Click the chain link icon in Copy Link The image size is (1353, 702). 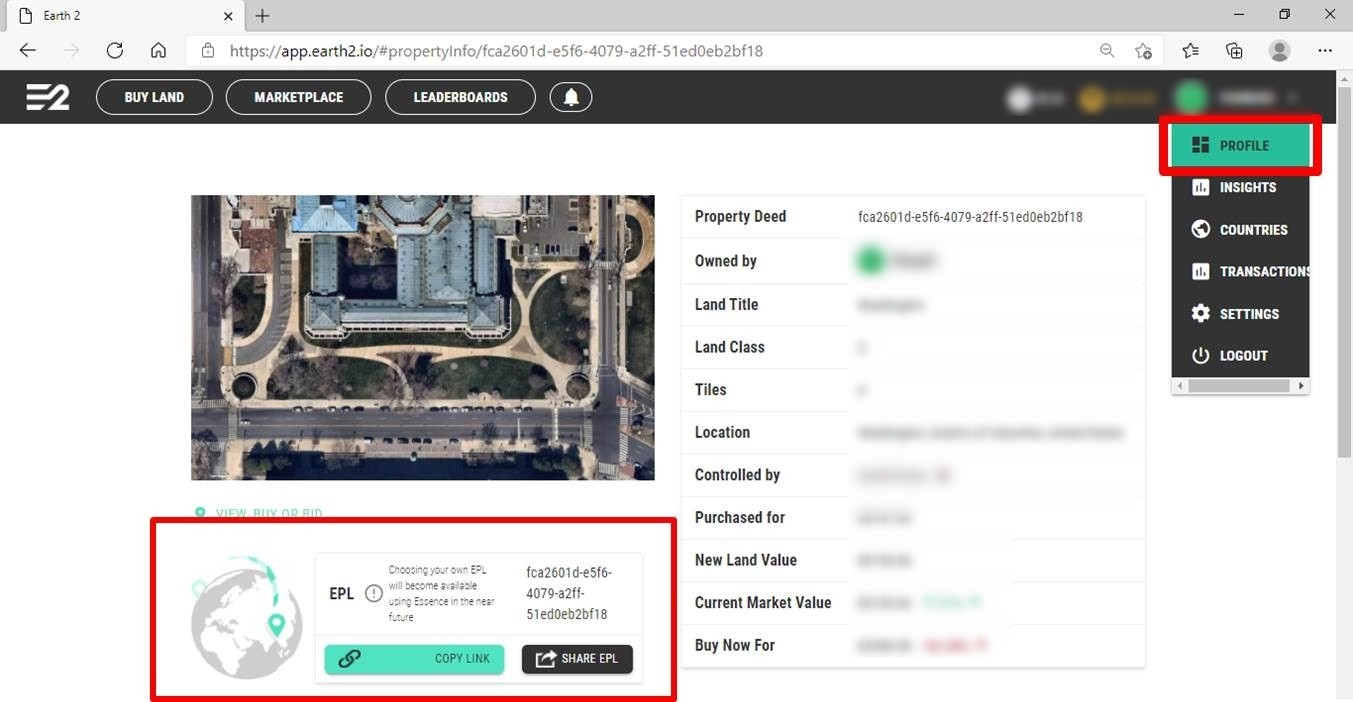point(349,658)
